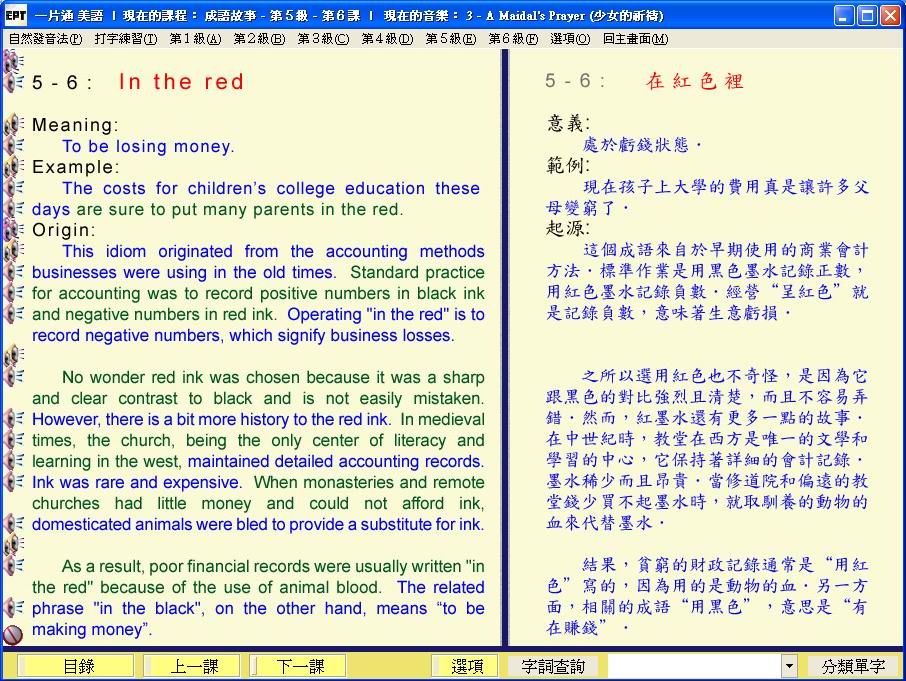Click the red stop icon at bottom left

[x=13, y=634]
